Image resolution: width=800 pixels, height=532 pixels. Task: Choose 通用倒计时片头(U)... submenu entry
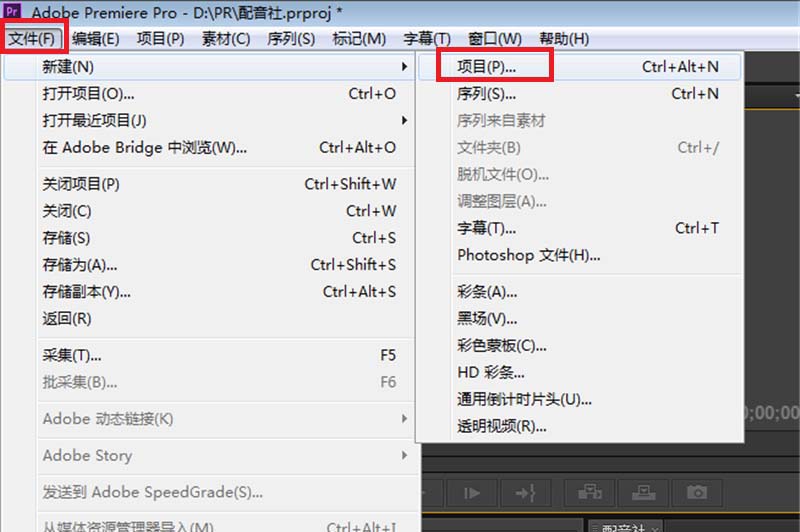pos(580,399)
